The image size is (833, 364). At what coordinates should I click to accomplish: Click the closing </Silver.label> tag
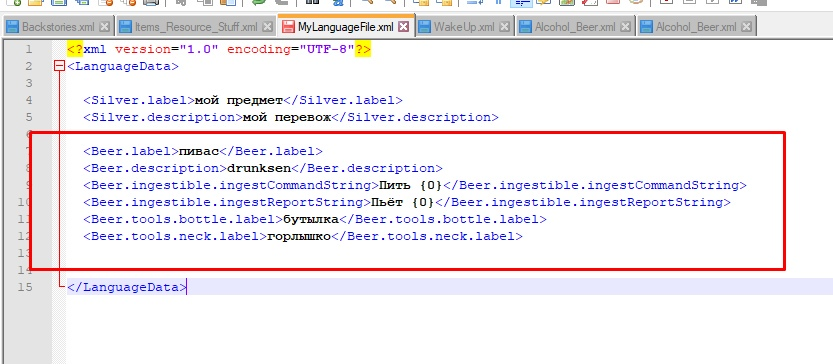click(343, 100)
